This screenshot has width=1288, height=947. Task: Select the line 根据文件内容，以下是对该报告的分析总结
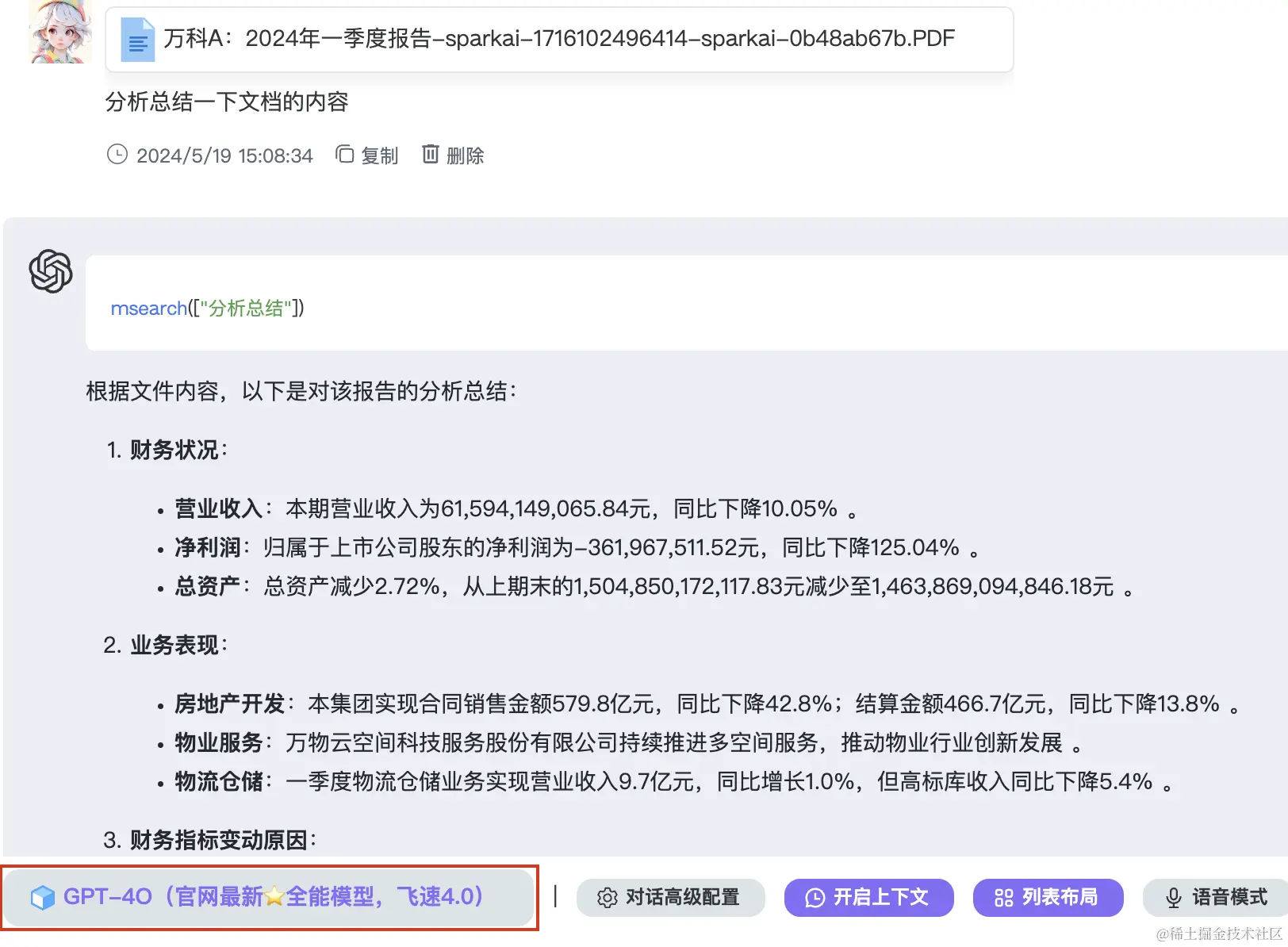tap(301, 391)
